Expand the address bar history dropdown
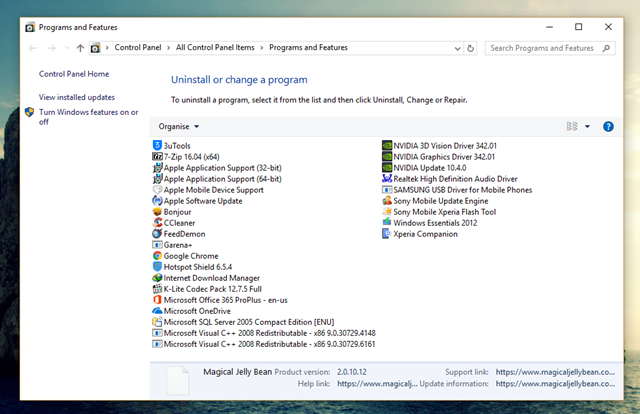 458,48
